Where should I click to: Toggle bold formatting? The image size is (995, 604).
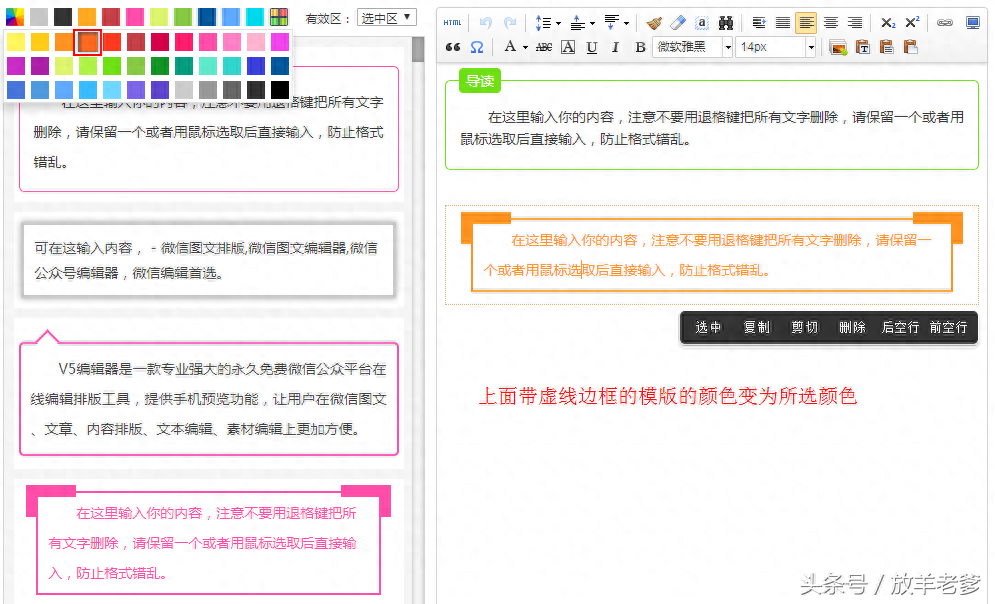point(640,47)
